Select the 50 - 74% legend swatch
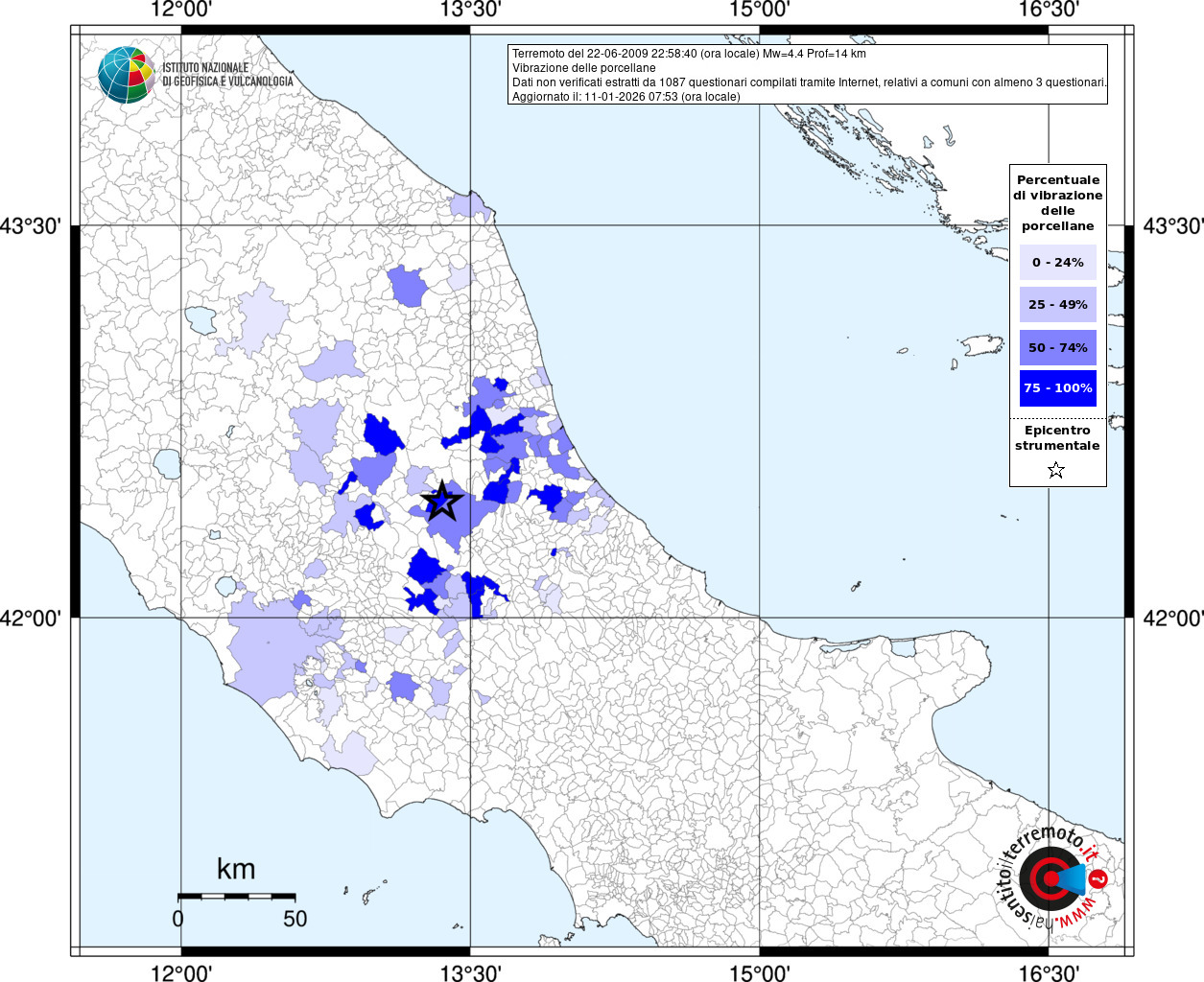This screenshot has width=1204, height=982. tap(1058, 347)
